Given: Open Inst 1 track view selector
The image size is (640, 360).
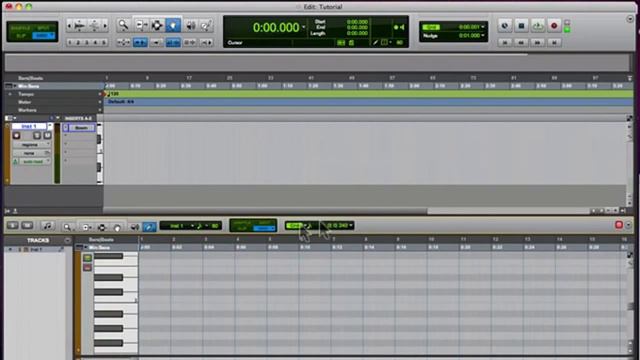Looking at the screenshot, I should tap(31, 144).
